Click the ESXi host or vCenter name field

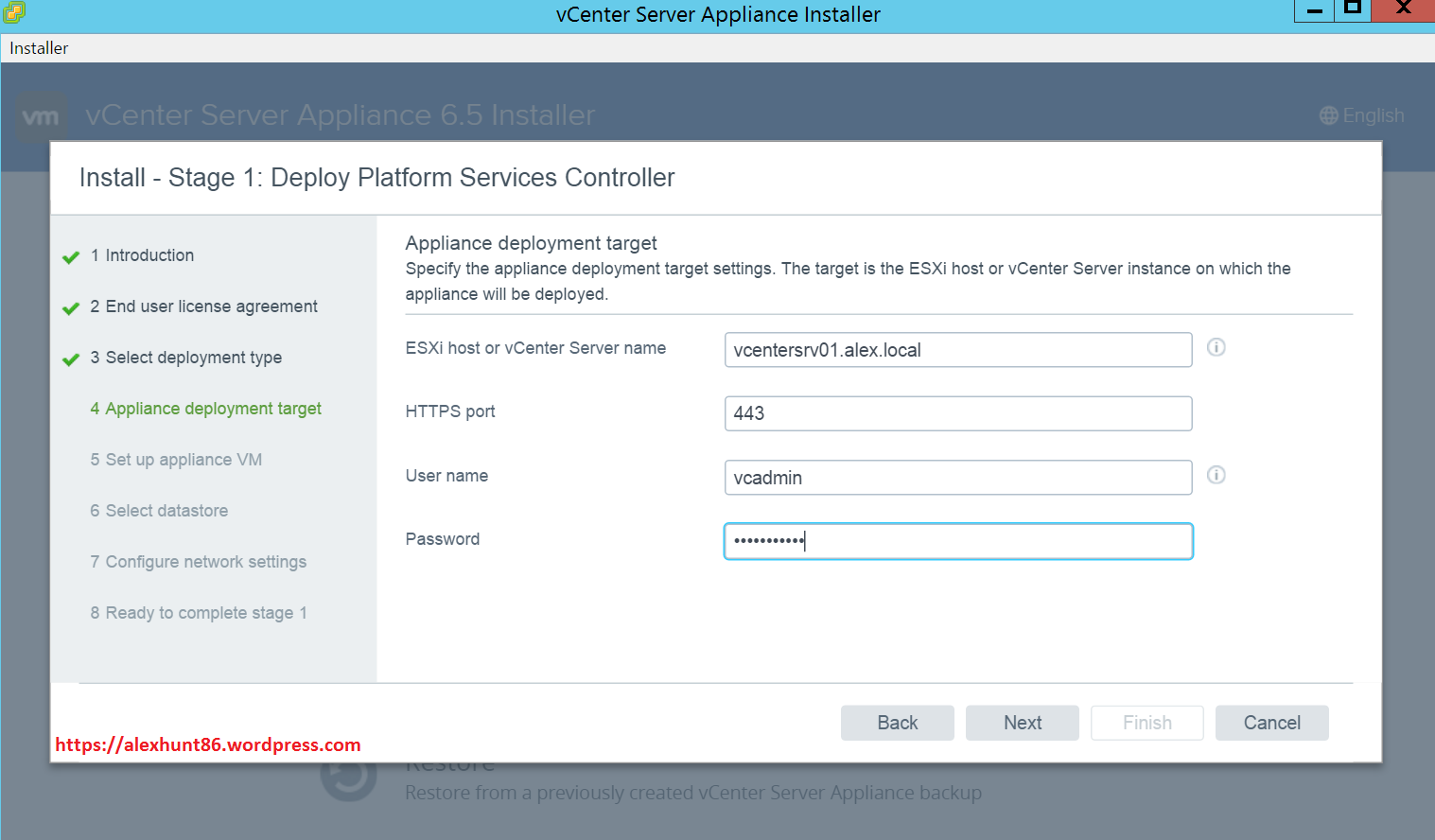957,350
